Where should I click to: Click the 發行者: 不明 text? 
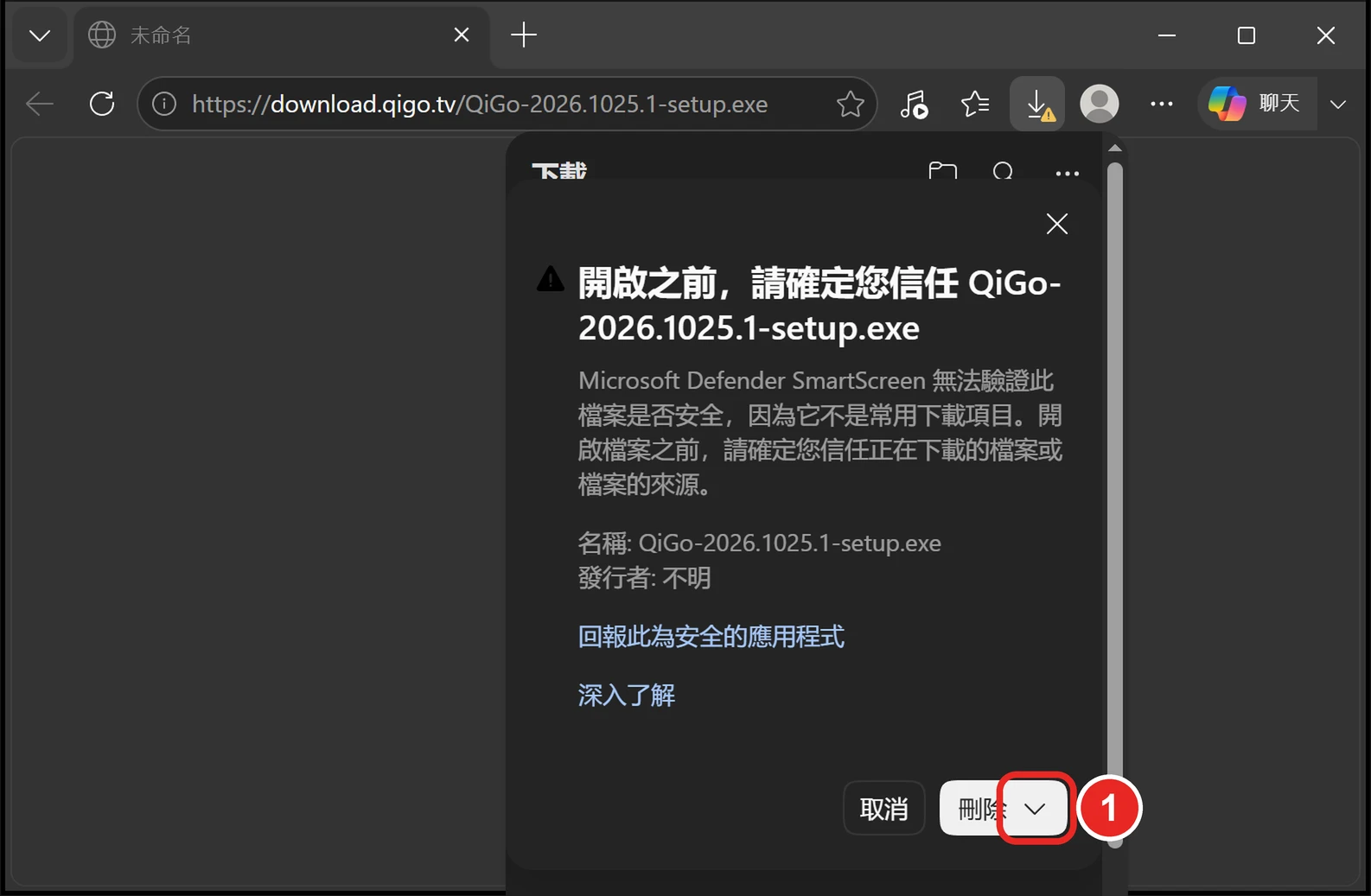645,578
